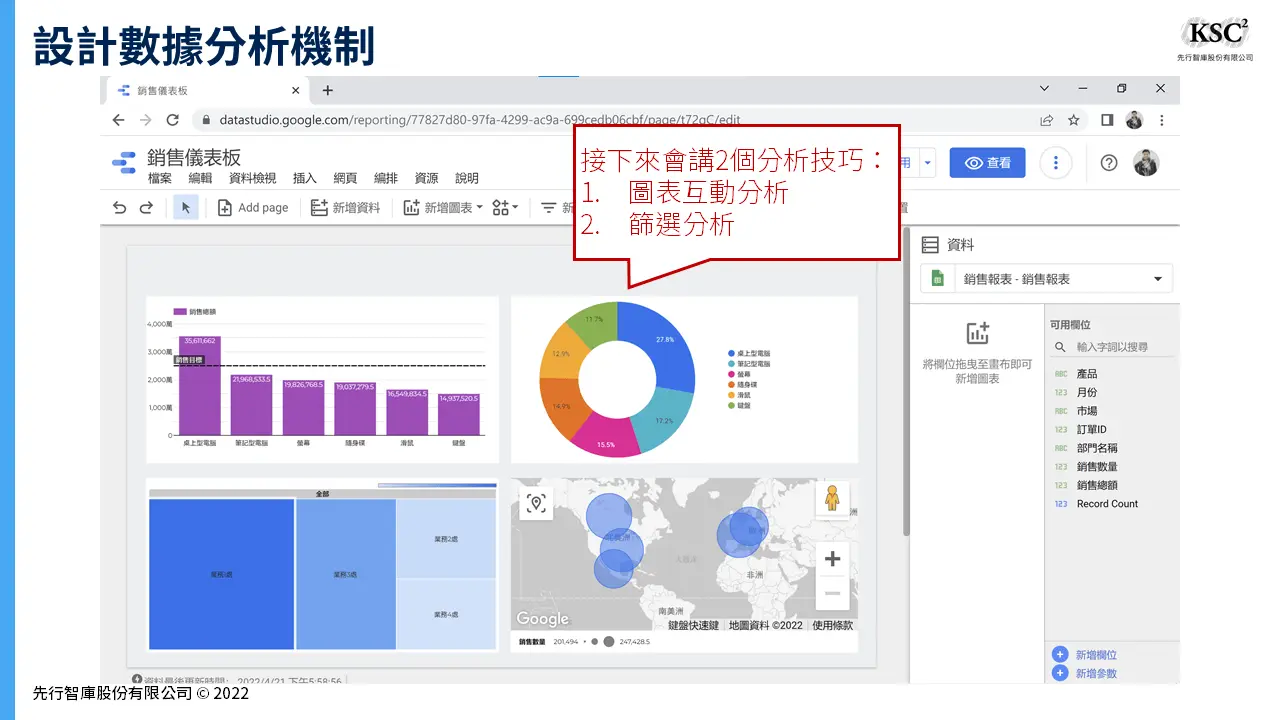
Task: Click the 使用條款 map terms link
Action: [832, 625]
